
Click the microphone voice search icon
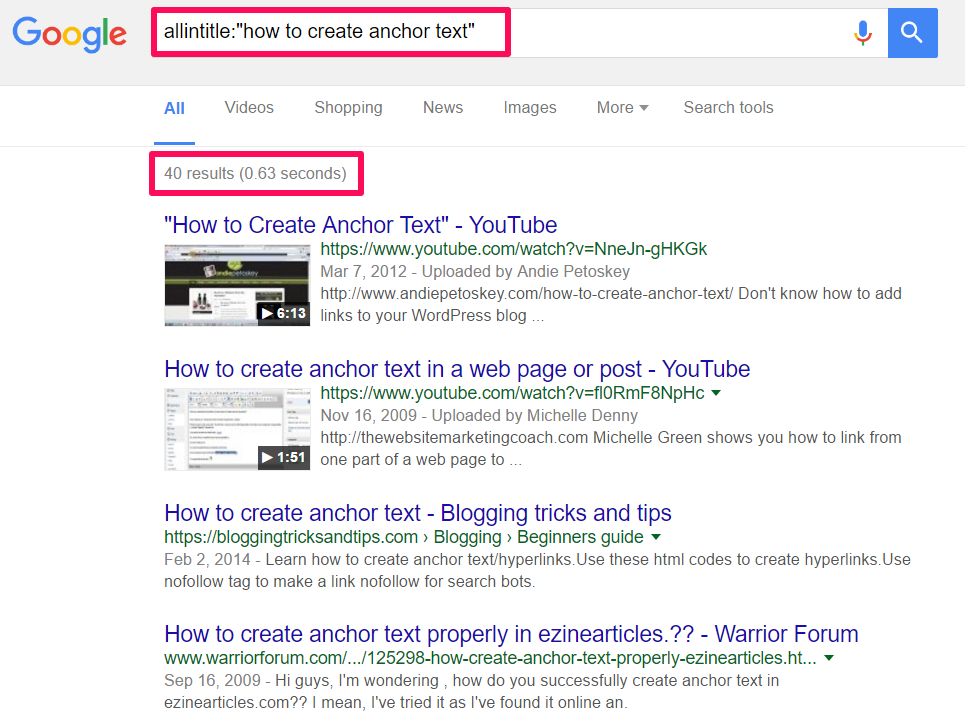tap(862, 33)
